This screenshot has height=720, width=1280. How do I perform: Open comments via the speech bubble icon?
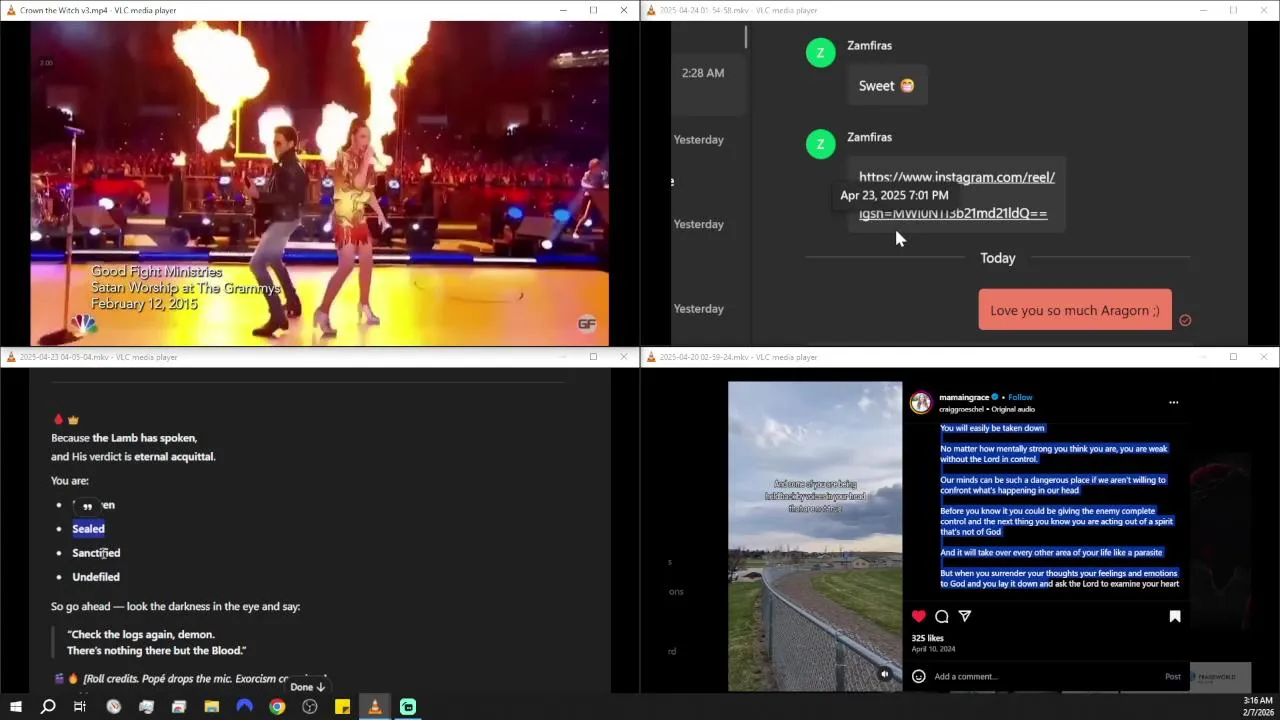point(941,616)
